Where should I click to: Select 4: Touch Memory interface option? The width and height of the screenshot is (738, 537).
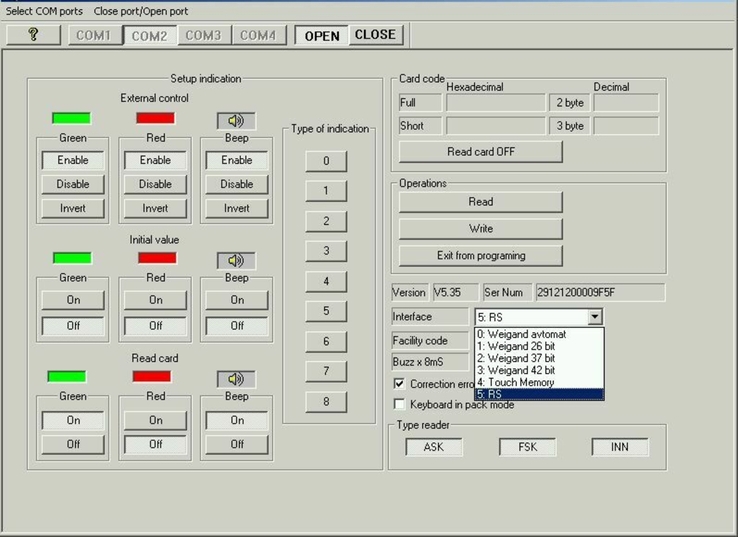pyautogui.click(x=539, y=382)
